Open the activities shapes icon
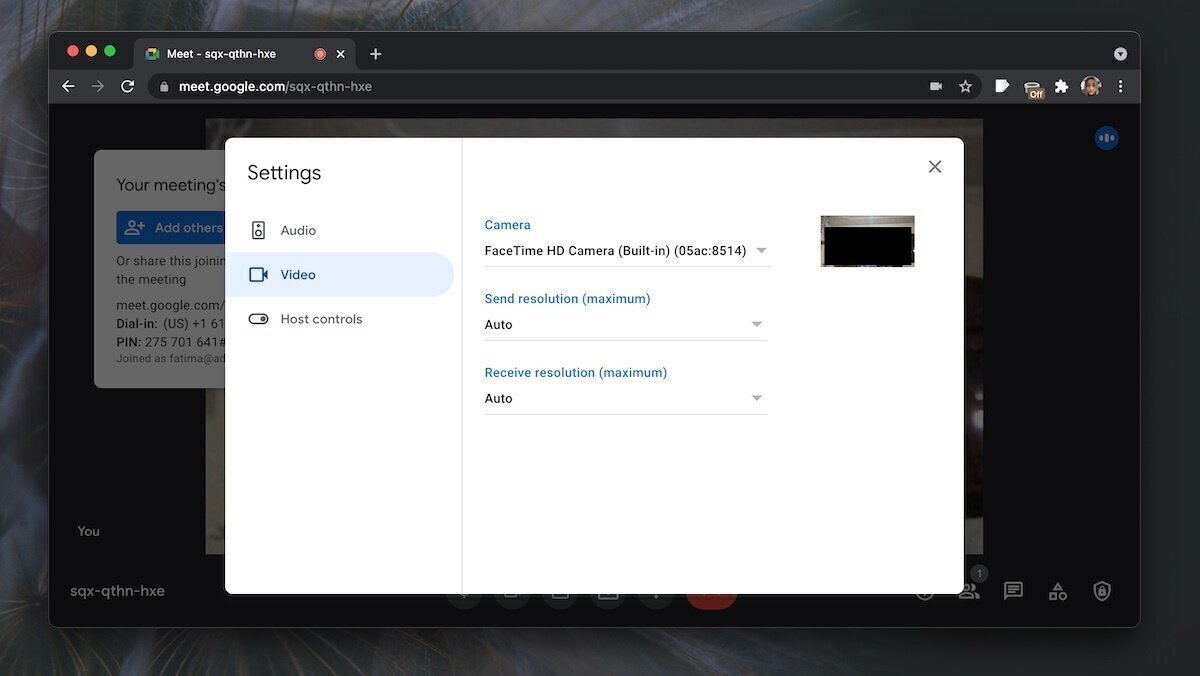This screenshot has height=676, width=1200. click(x=1057, y=591)
